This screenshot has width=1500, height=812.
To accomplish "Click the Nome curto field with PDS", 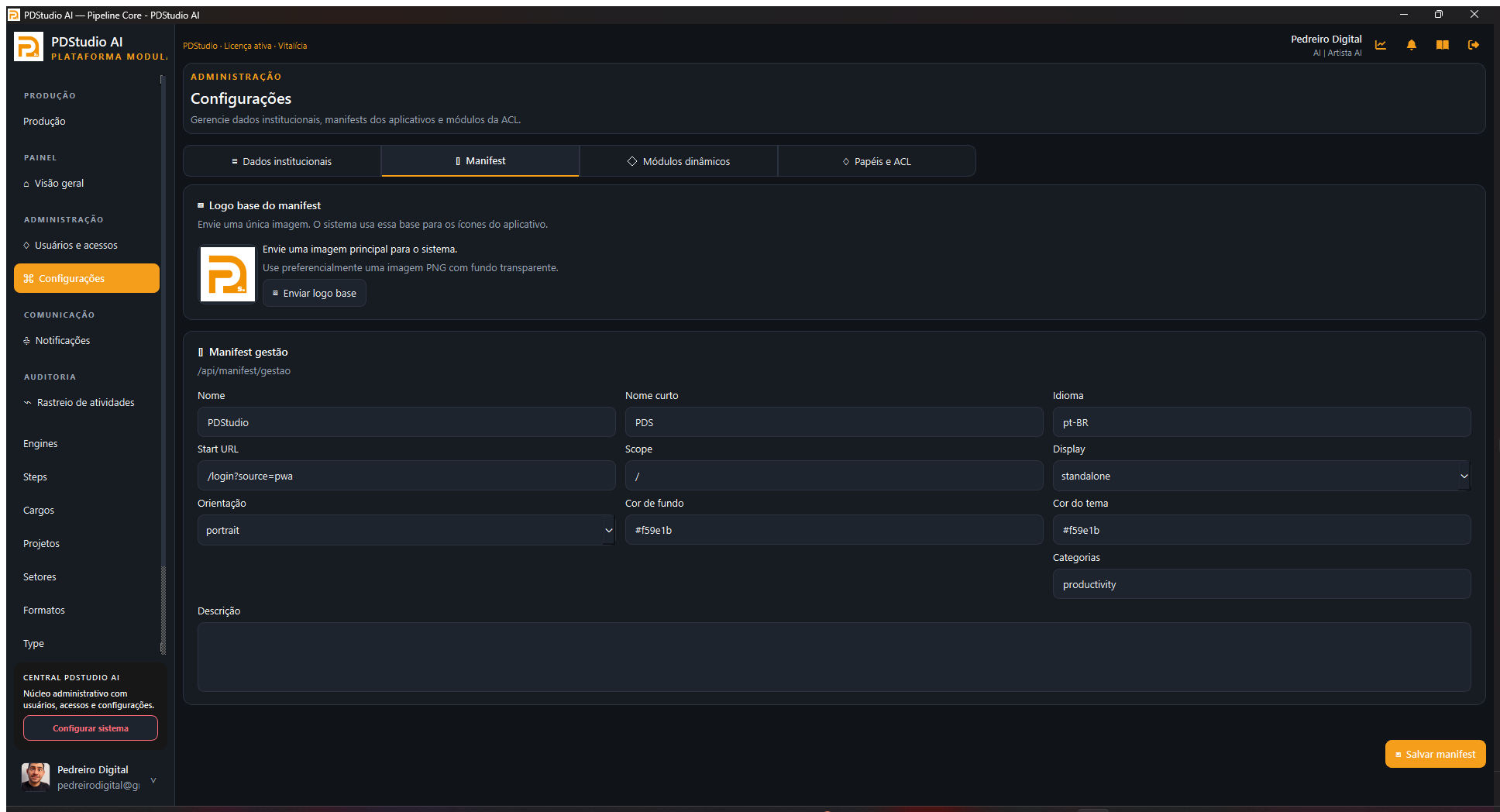I will click(x=834, y=422).
